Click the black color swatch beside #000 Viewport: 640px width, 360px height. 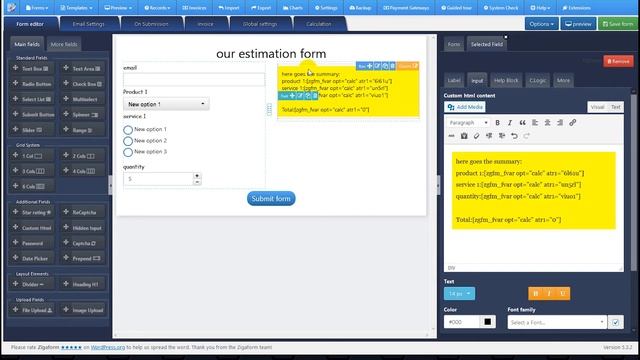[487, 322]
